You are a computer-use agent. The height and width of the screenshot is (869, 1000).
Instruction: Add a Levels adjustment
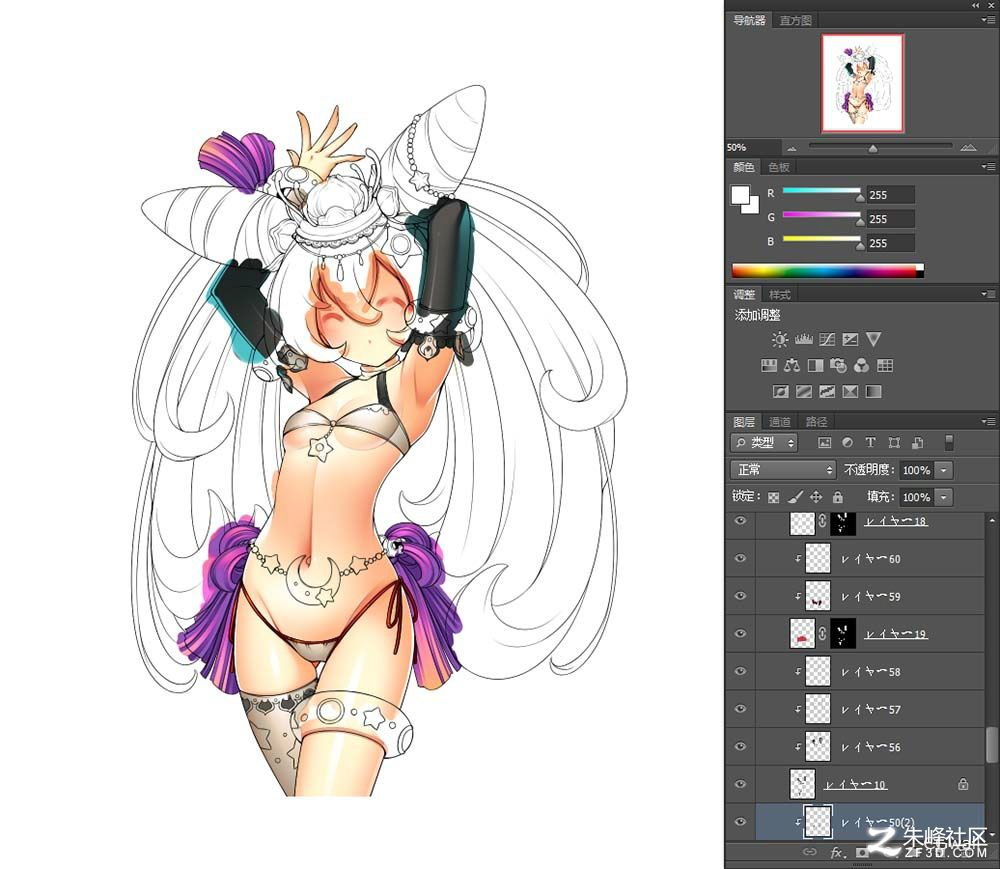point(803,339)
